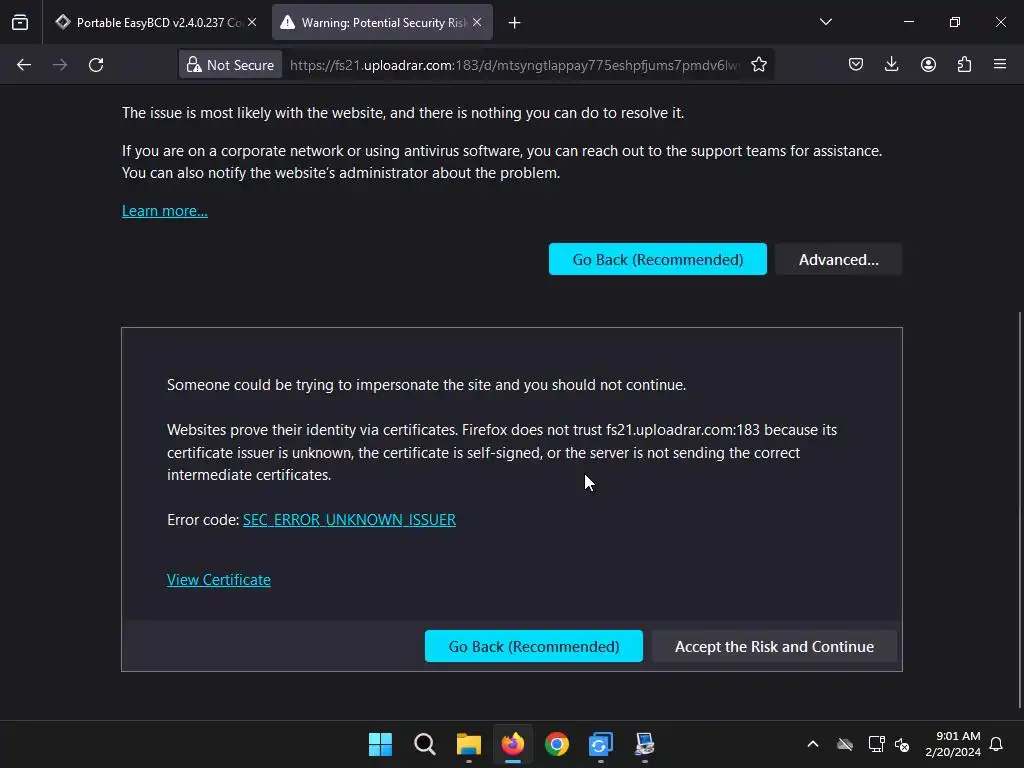This screenshot has height=768, width=1024.
Task: Select the Warning: Potential Security Risk tab
Action: tap(383, 22)
